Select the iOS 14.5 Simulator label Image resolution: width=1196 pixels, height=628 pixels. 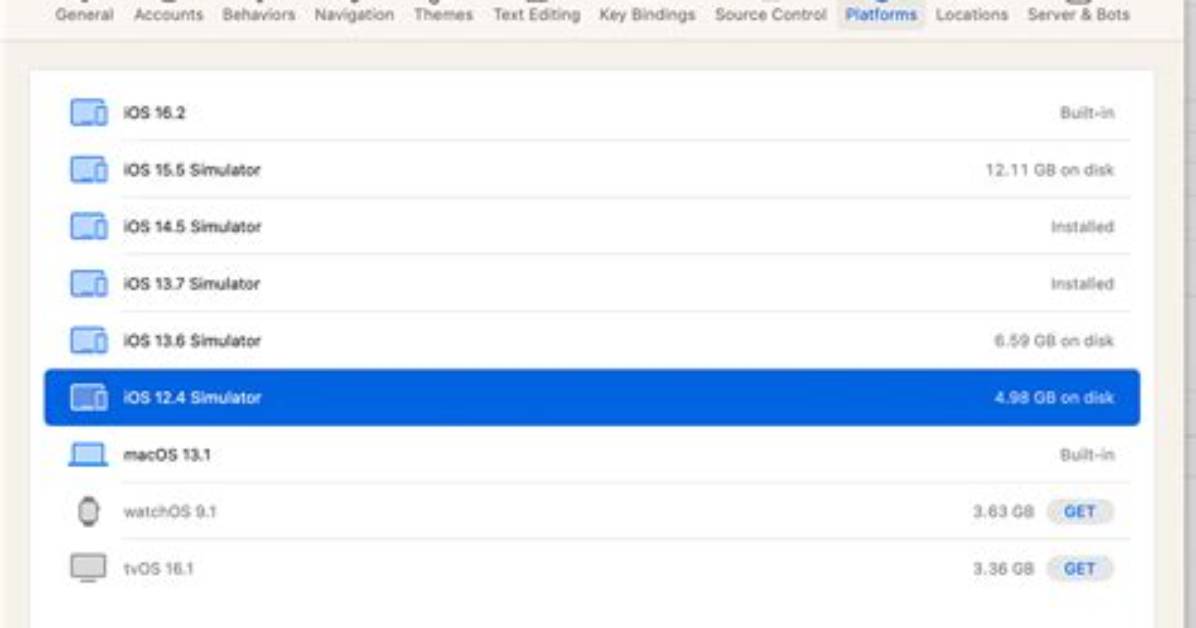pos(192,227)
